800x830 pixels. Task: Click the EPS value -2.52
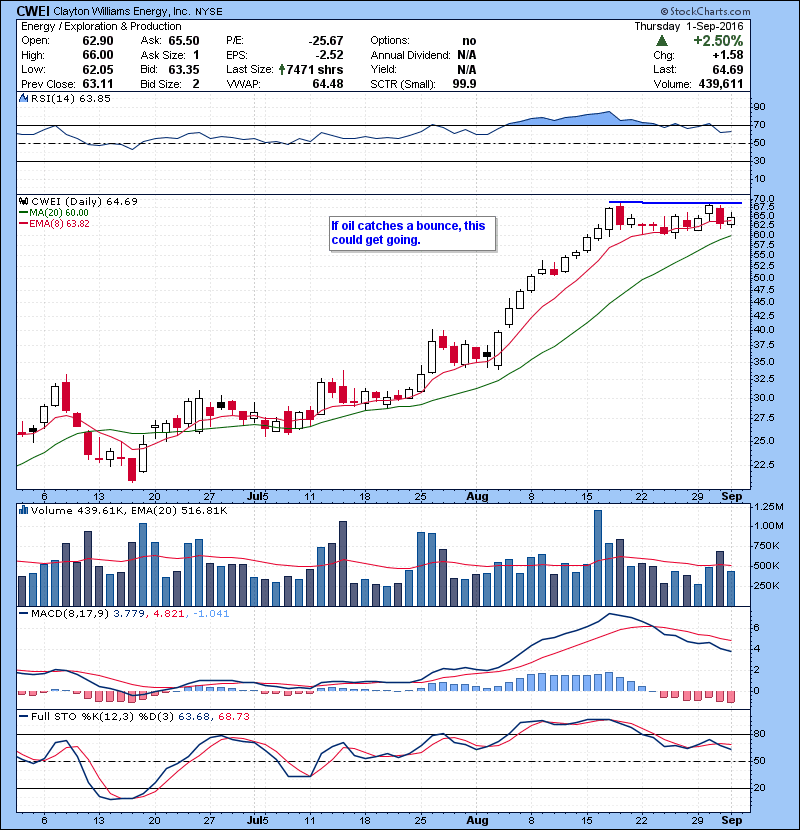pyautogui.click(x=329, y=55)
